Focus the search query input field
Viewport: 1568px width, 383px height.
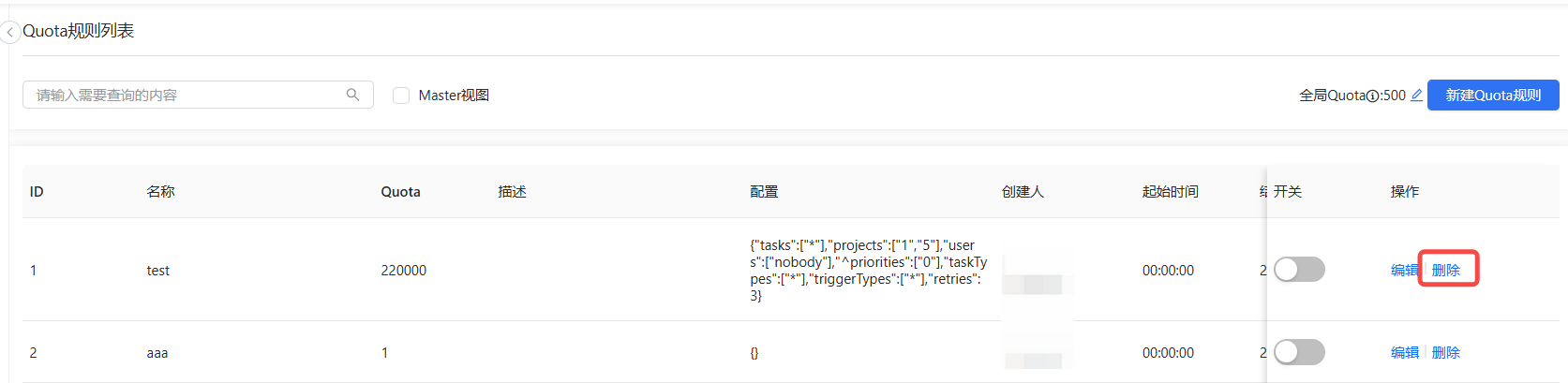click(x=187, y=96)
